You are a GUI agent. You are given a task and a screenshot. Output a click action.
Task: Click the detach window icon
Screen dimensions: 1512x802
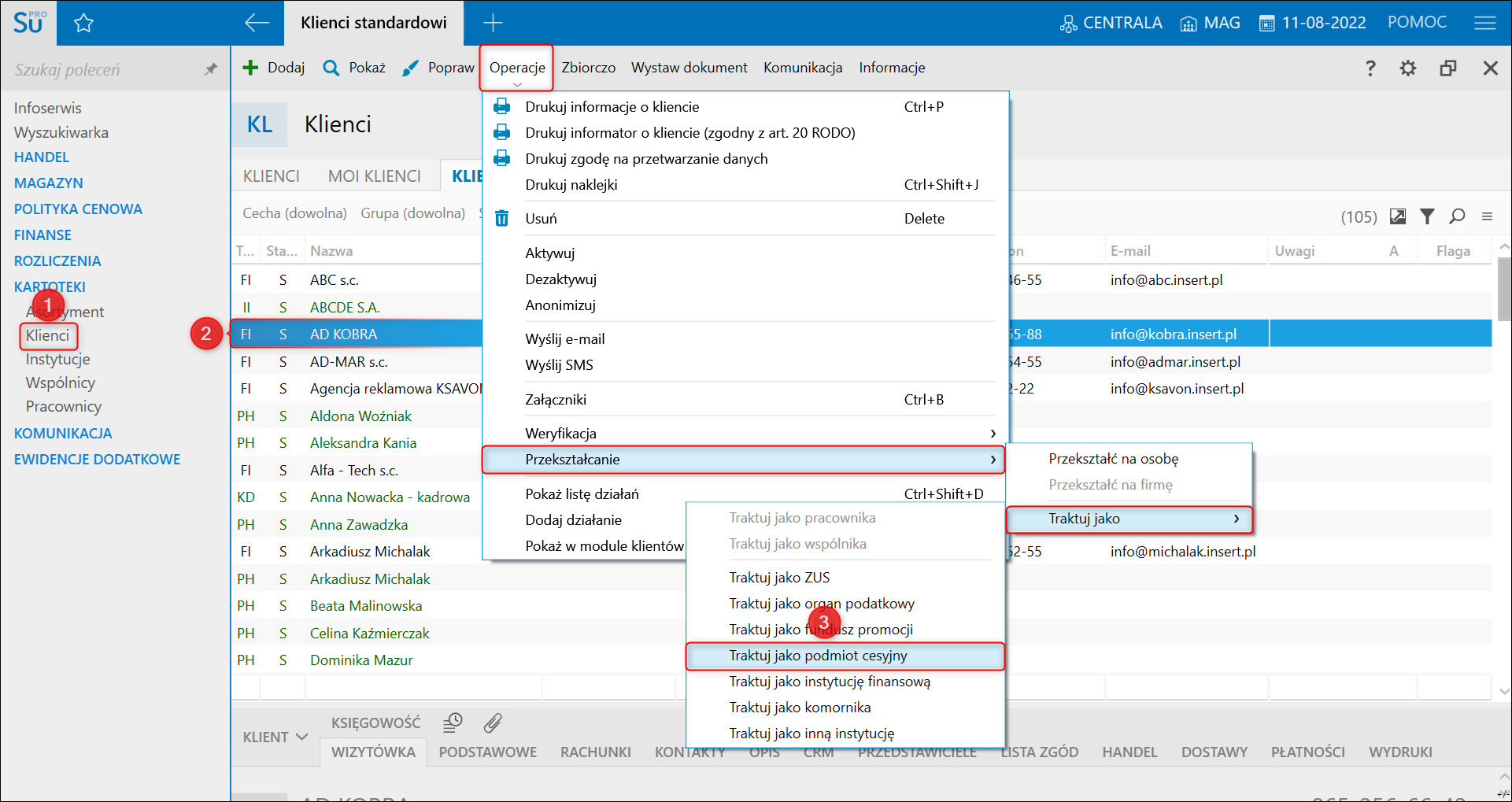1448,68
